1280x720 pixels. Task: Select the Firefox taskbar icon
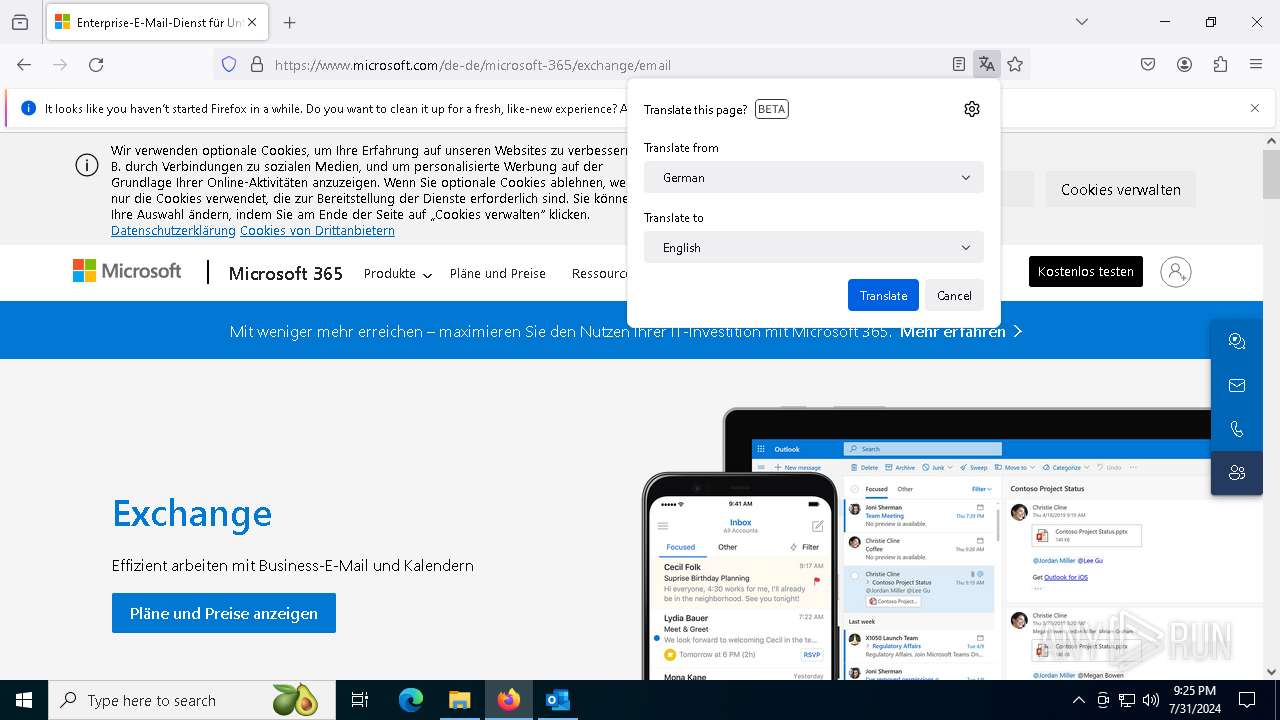click(x=509, y=700)
